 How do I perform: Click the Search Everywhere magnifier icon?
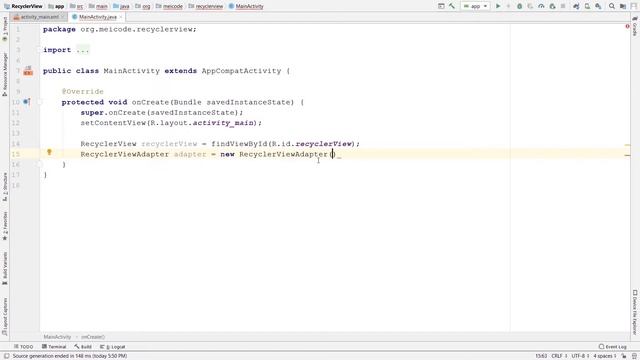(612, 6)
